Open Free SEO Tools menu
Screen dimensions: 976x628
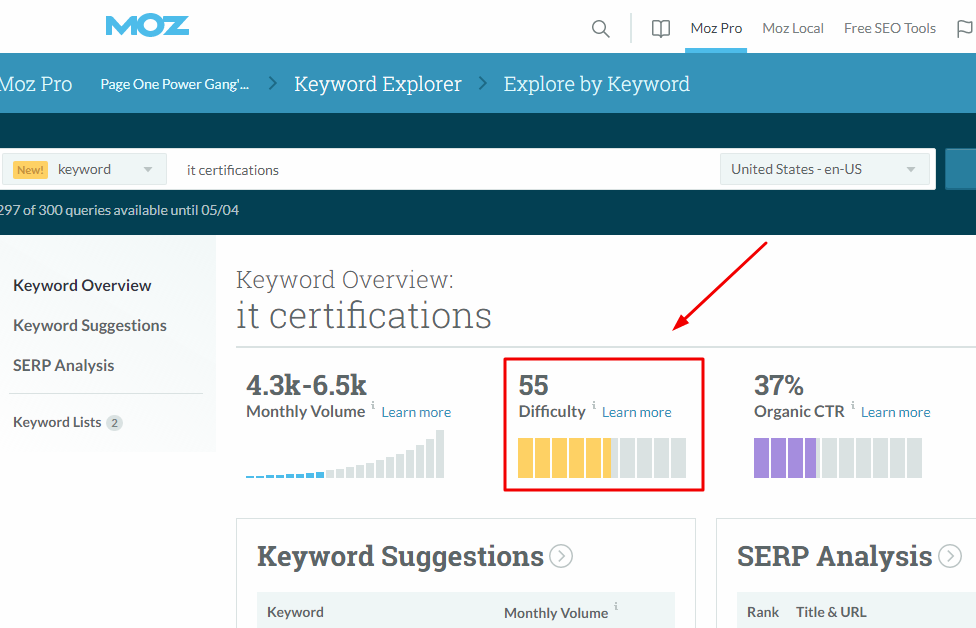pyautogui.click(x=889, y=28)
